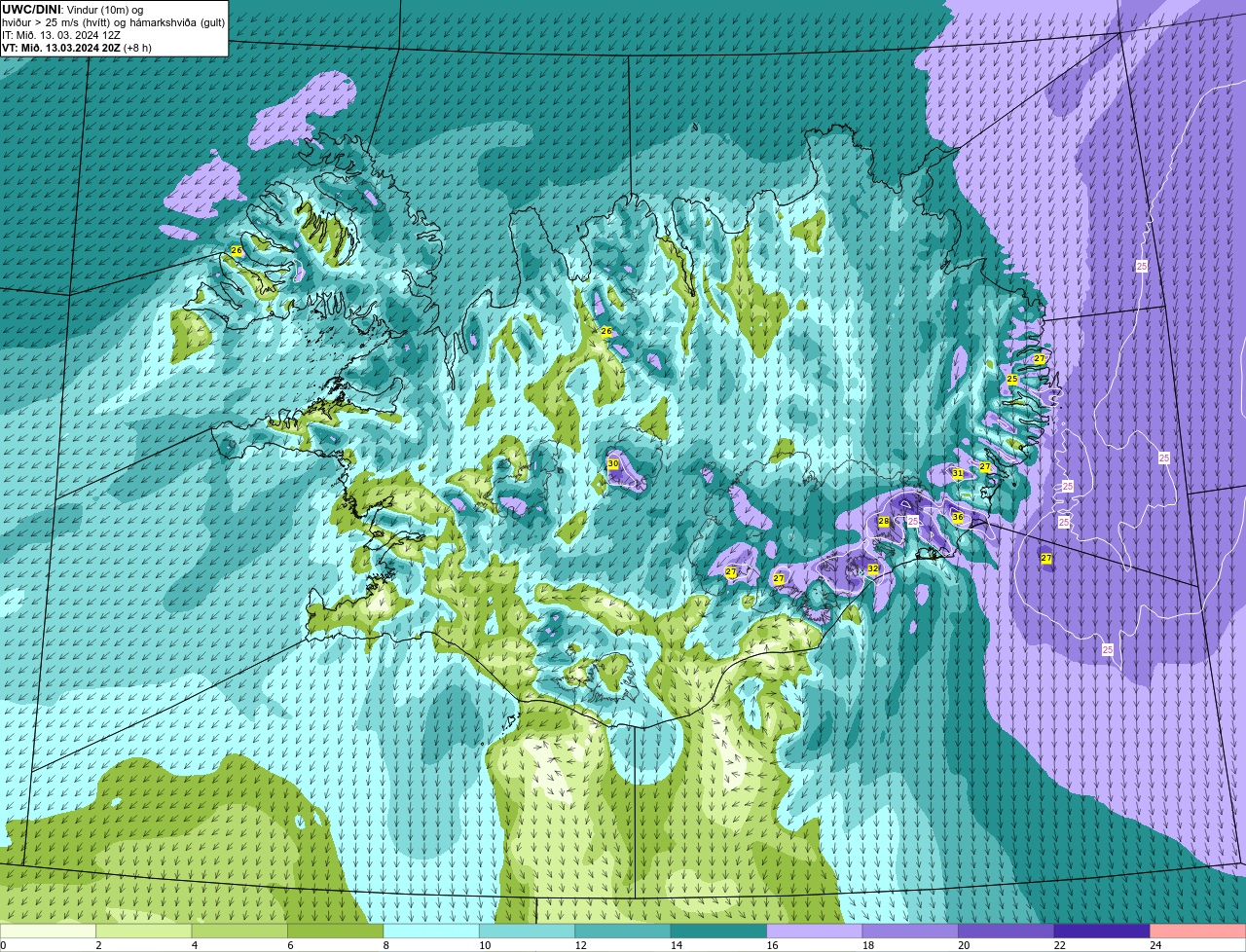The image size is (1246, 952).
Task: Select the pink above-24 m/s legend swatch
Action: coord(1198,932)
